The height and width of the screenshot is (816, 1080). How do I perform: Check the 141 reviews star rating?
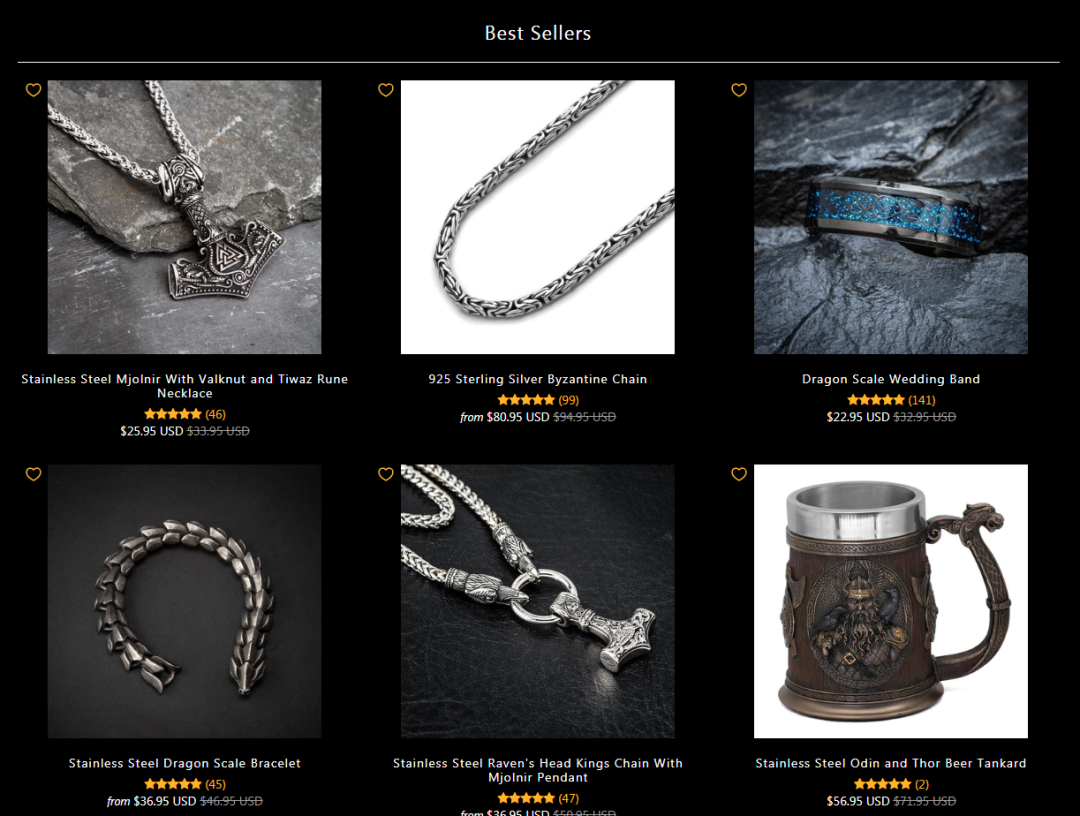point(891,400)
